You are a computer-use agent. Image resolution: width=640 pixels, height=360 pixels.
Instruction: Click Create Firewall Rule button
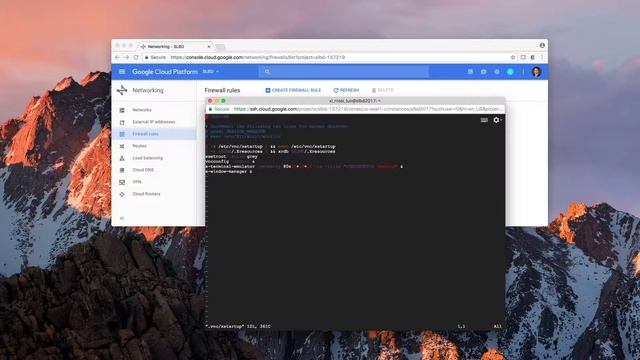293,90
